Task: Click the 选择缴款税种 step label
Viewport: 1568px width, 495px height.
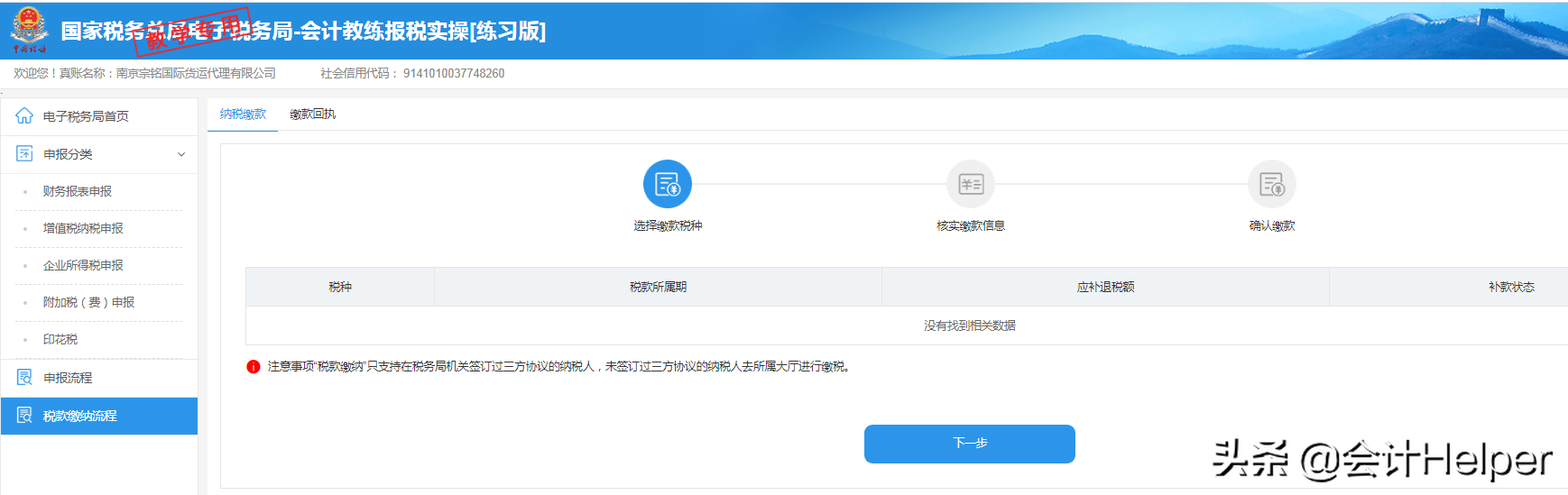Action: 668,225
